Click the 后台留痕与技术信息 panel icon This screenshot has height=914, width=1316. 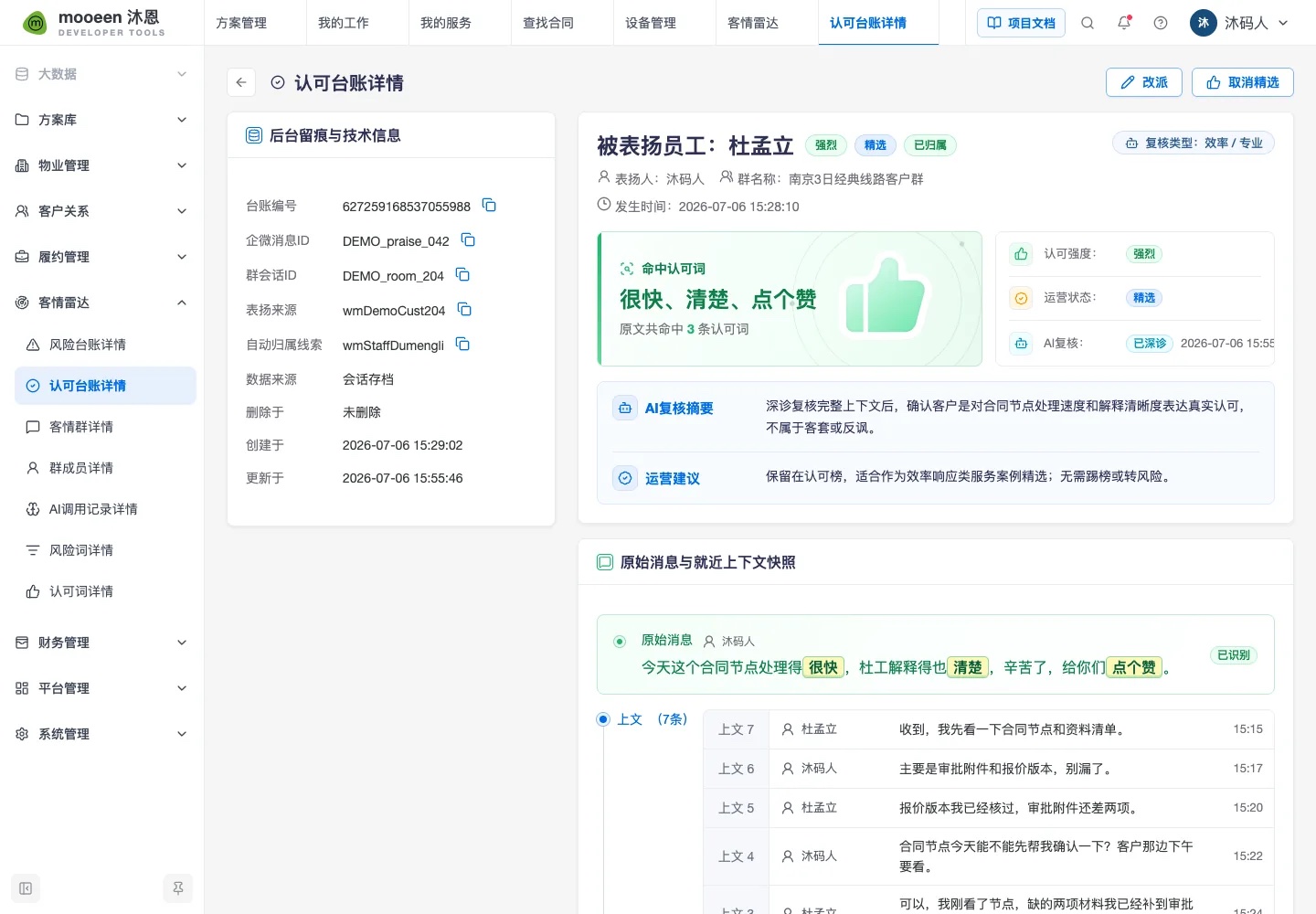tap(254, 135)
